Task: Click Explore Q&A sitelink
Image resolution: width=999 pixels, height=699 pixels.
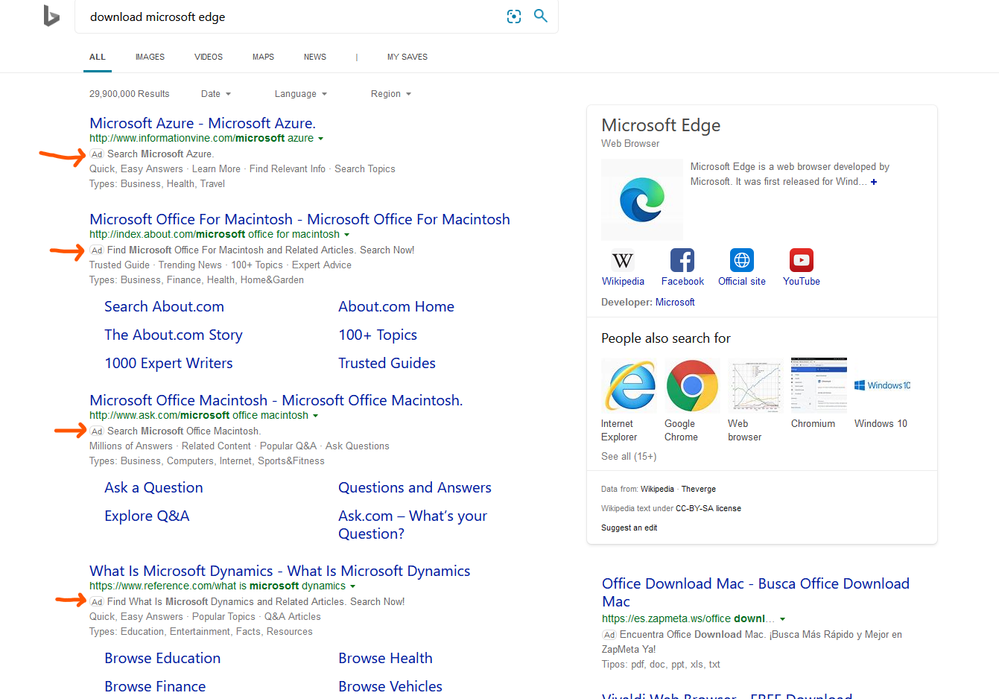Action: 147,516
